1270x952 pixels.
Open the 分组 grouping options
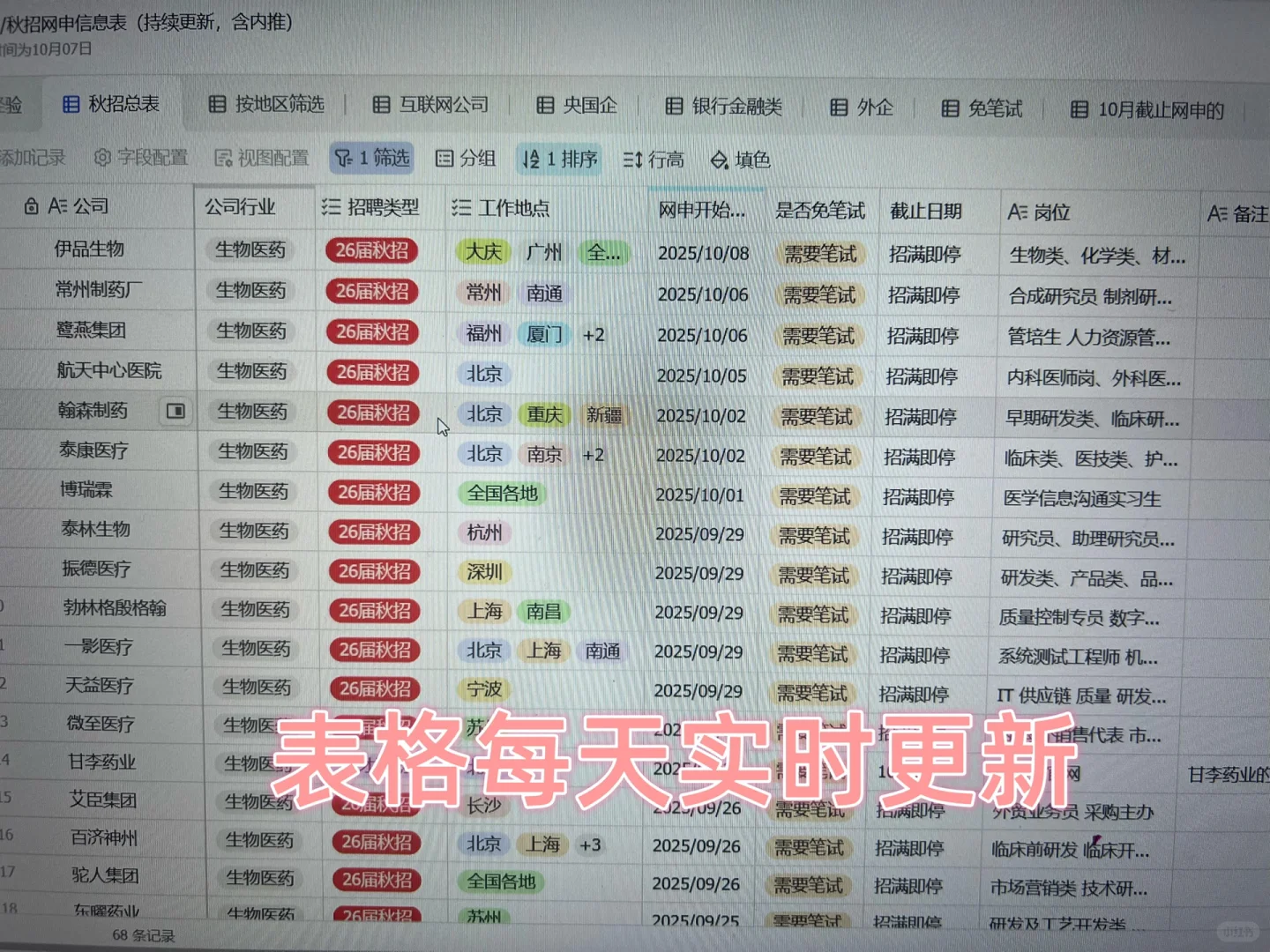click(466, 158)
